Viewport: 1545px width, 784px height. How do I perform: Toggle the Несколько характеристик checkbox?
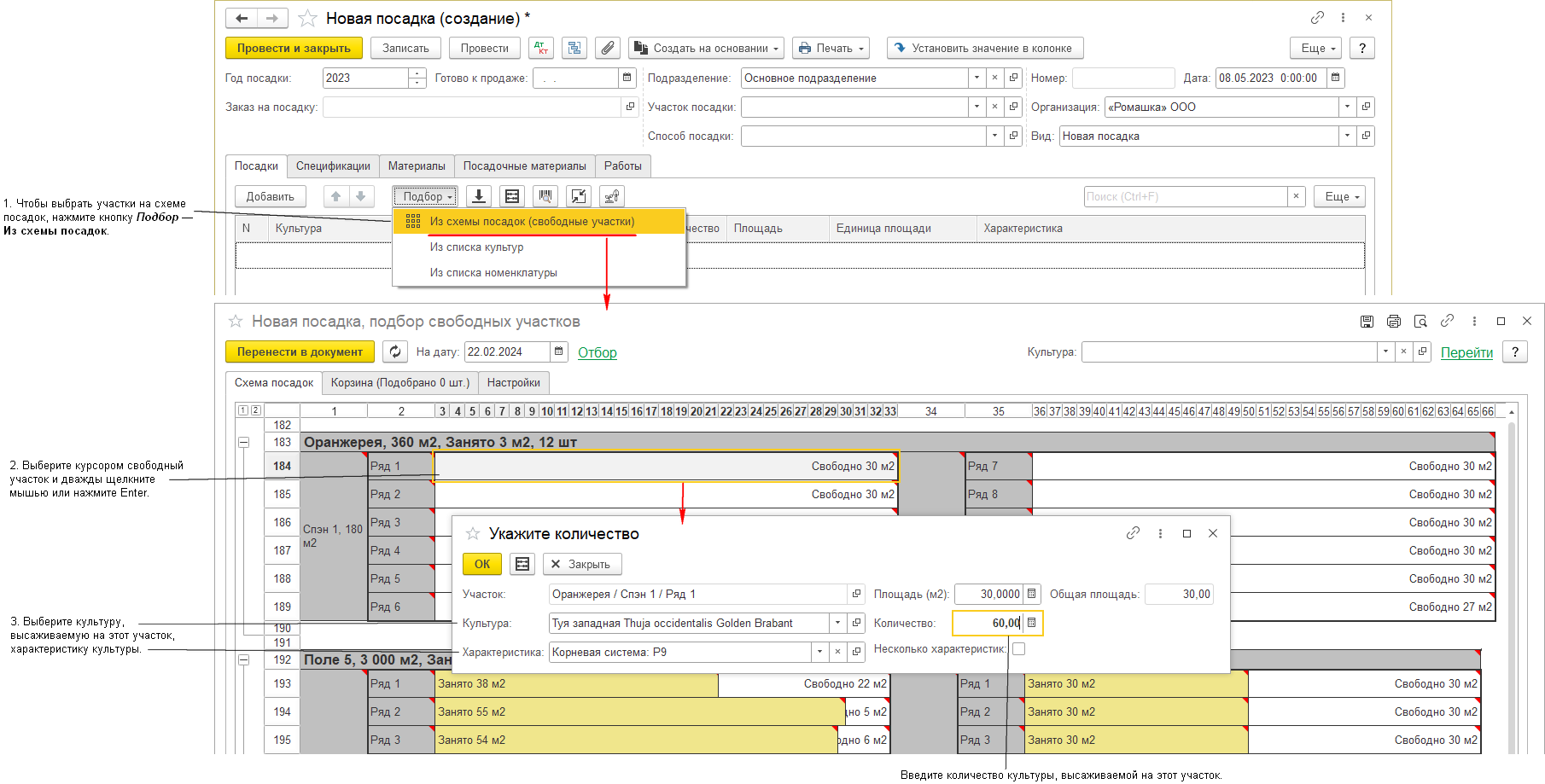(1018, 649)
